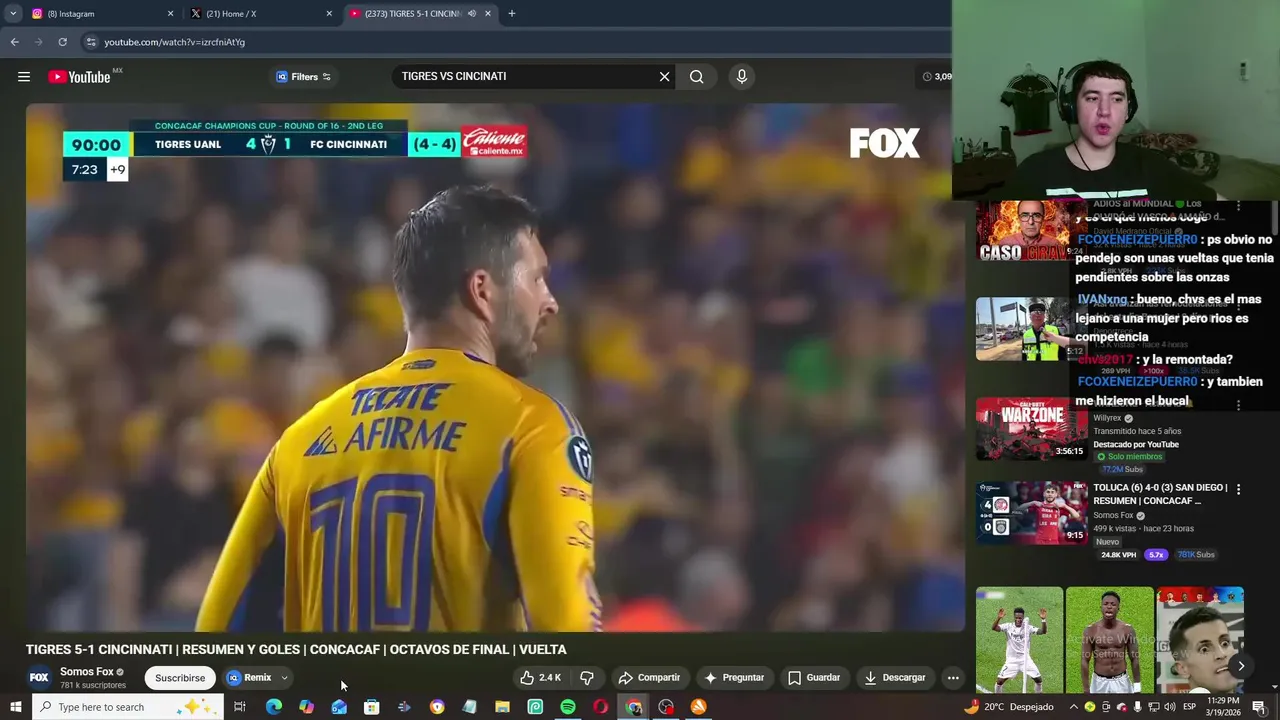
Task: Switch to the Home / X tab
Action: (260, 13)
